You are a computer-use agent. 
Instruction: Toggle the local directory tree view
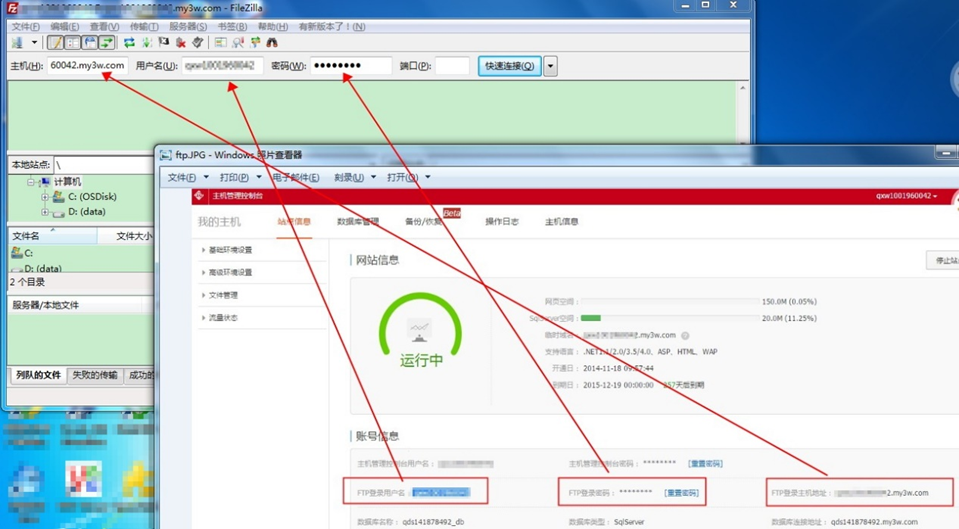pyautogui.click(x=72, y=43)
